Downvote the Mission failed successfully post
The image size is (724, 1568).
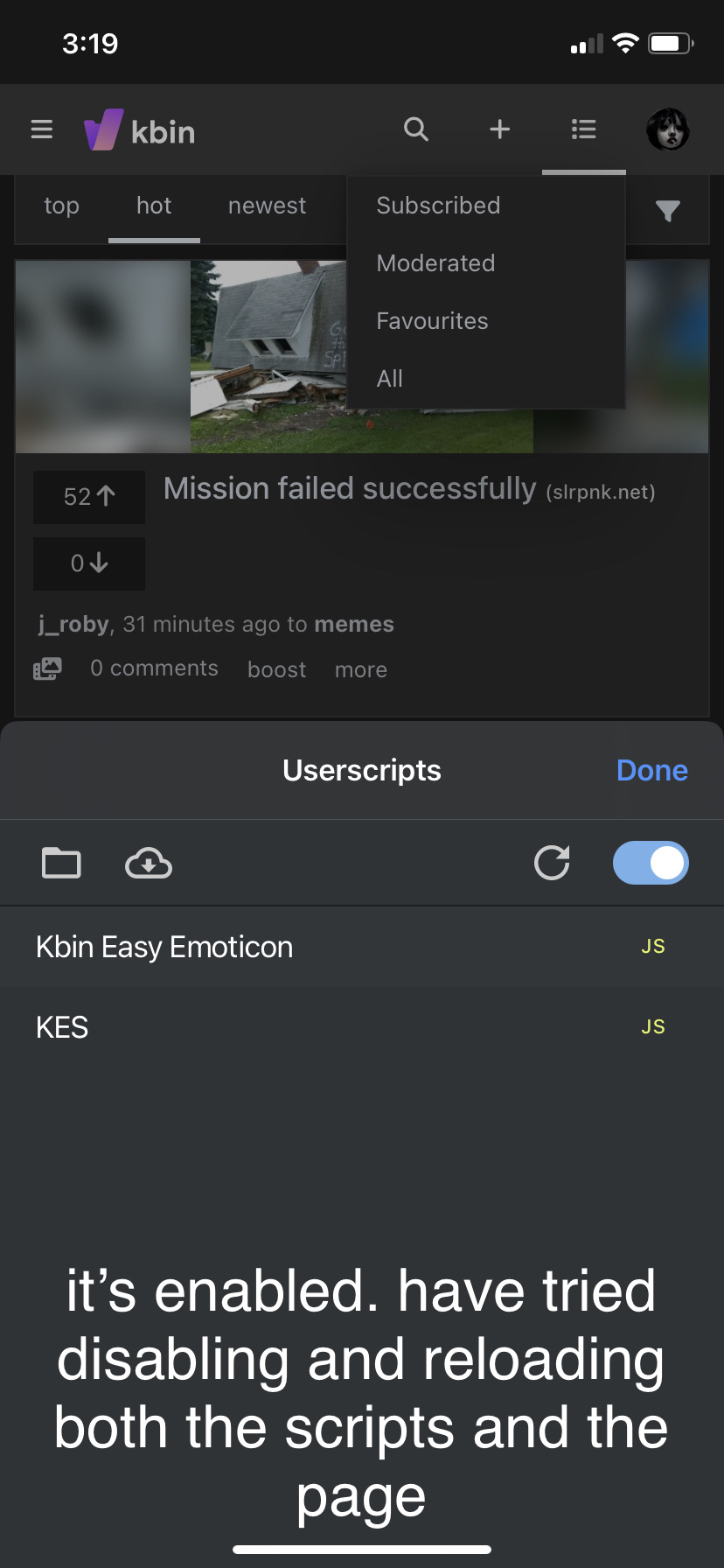tap(88, 563)
